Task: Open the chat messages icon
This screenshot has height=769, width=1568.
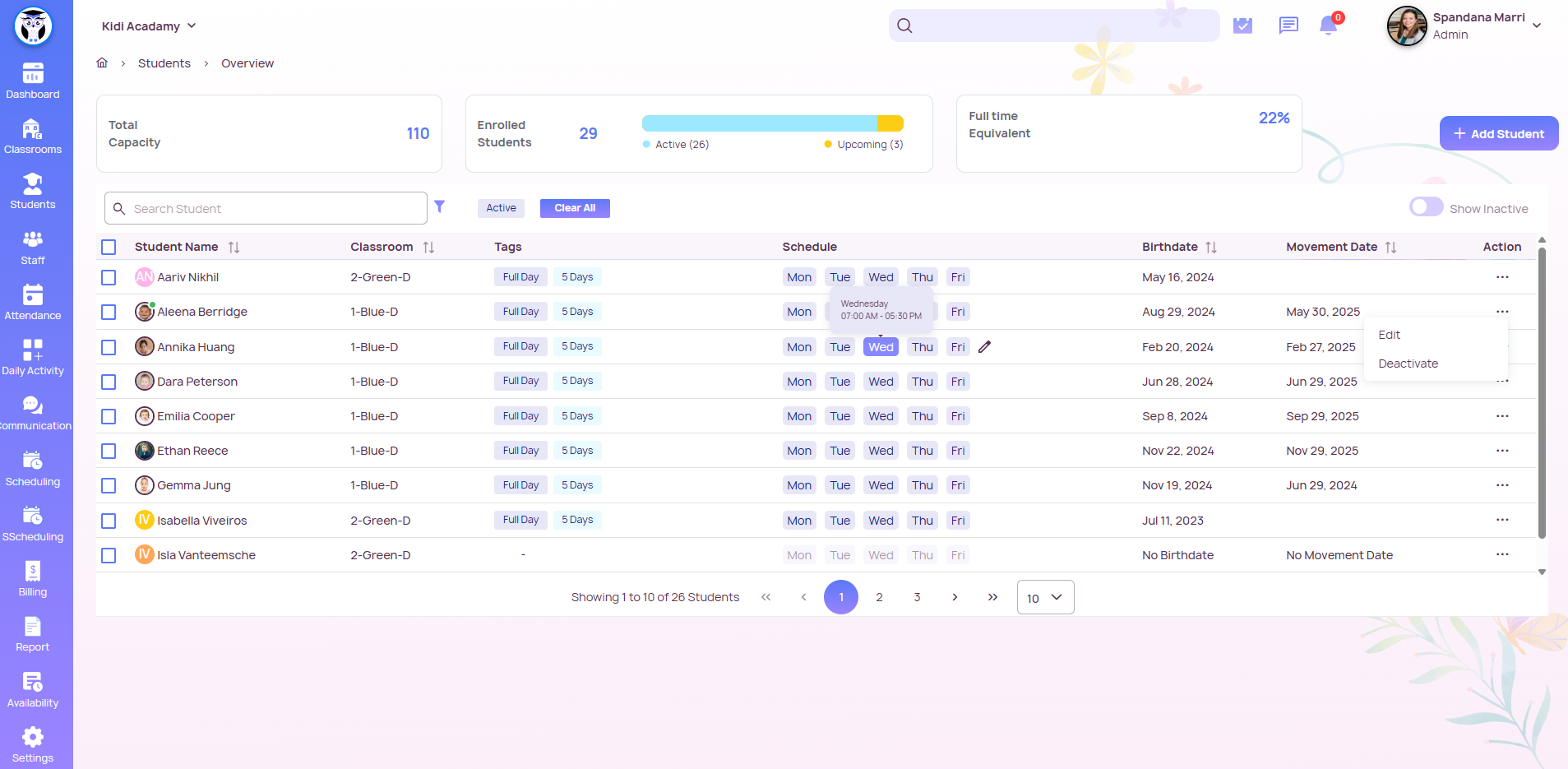Action: 1288,25
